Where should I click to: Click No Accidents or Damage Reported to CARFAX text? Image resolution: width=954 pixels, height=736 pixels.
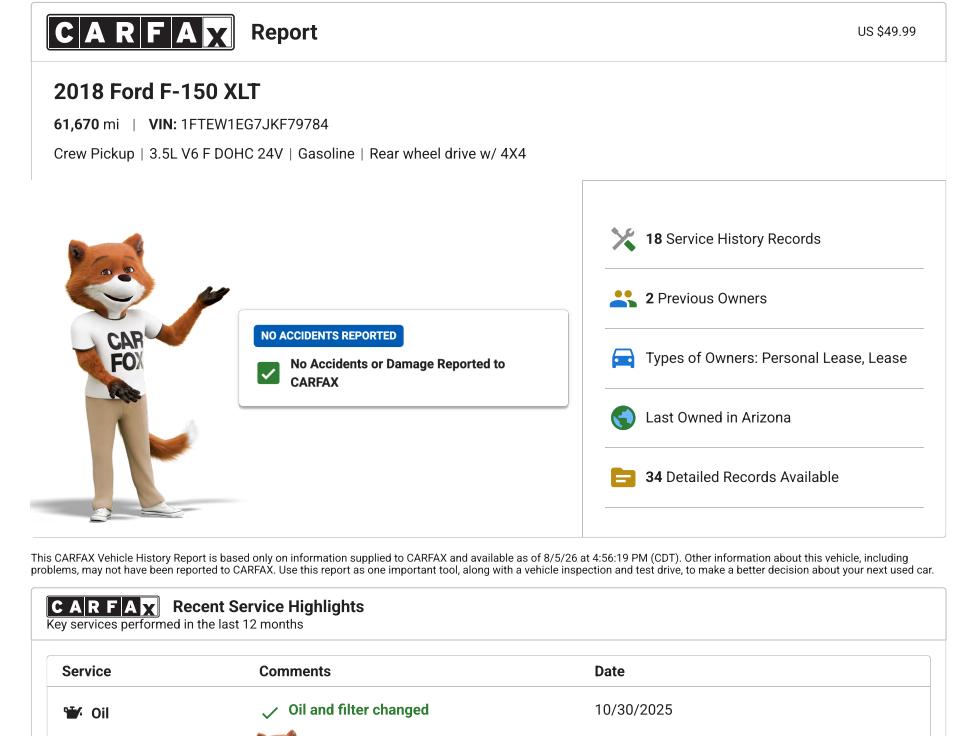pos(397,373)
